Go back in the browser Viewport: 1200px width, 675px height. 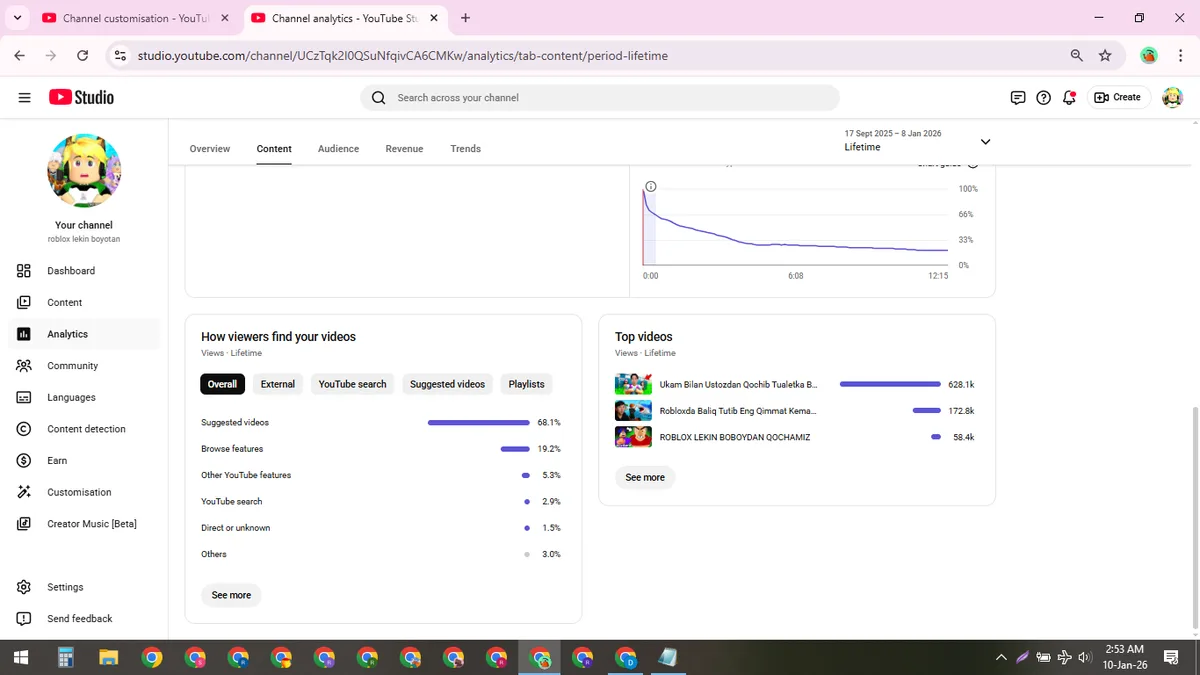tap(20, 56)
